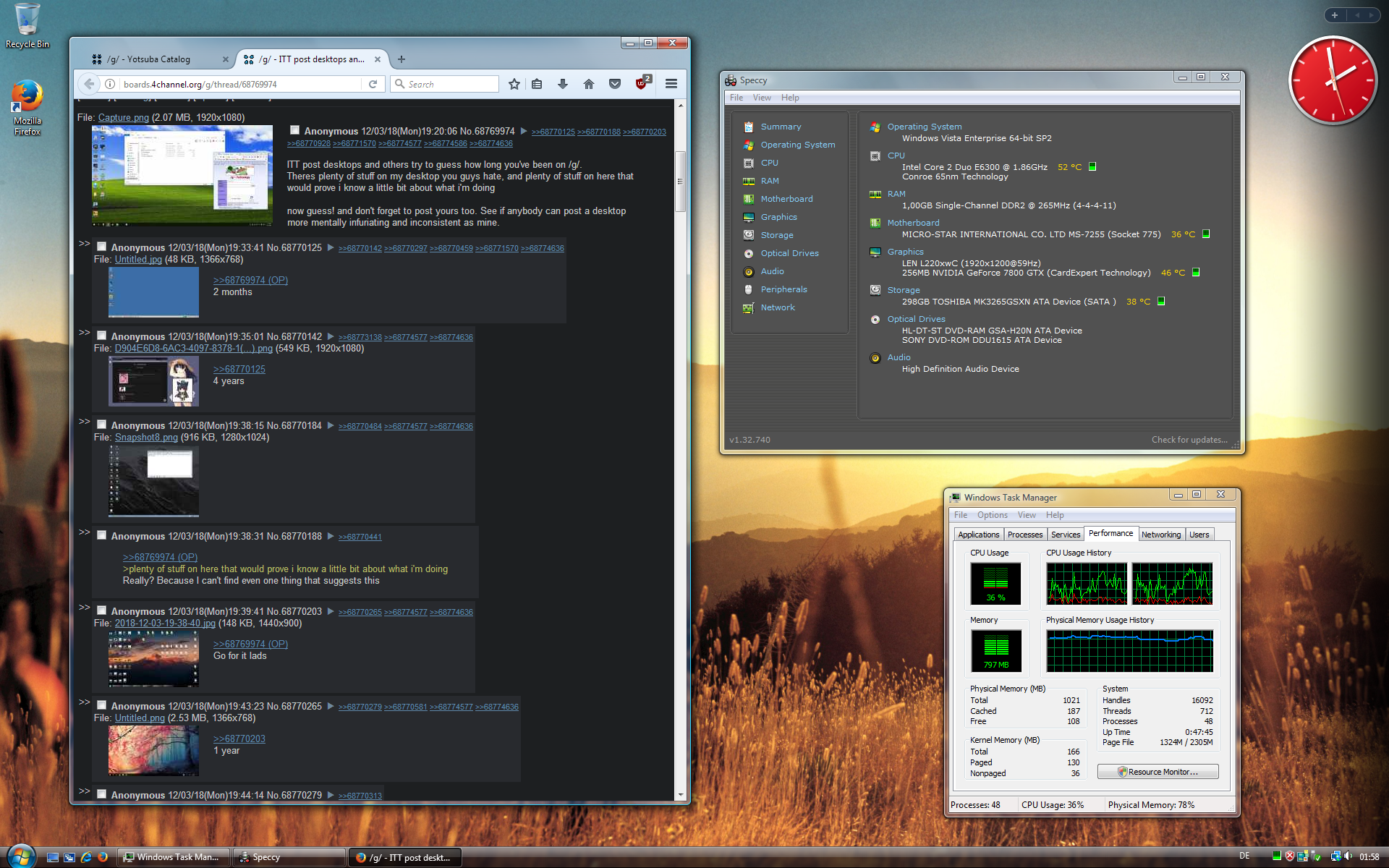The width and height of the screenshot is (1389, 868).
Task: Show bookmarks list icon in Firefox
Action: point(537,84)
